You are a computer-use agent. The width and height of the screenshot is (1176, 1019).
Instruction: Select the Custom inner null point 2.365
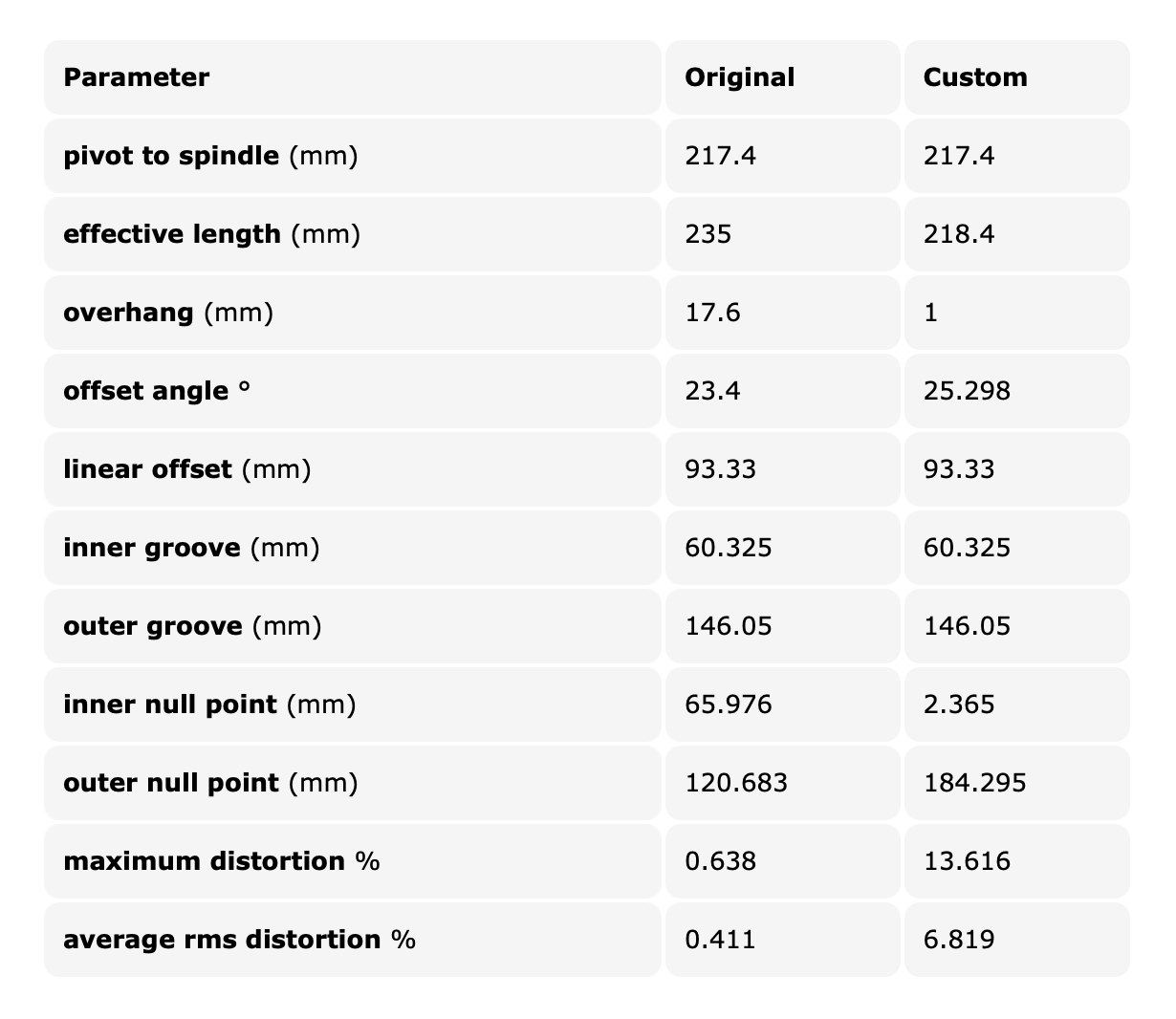point(959,705)
